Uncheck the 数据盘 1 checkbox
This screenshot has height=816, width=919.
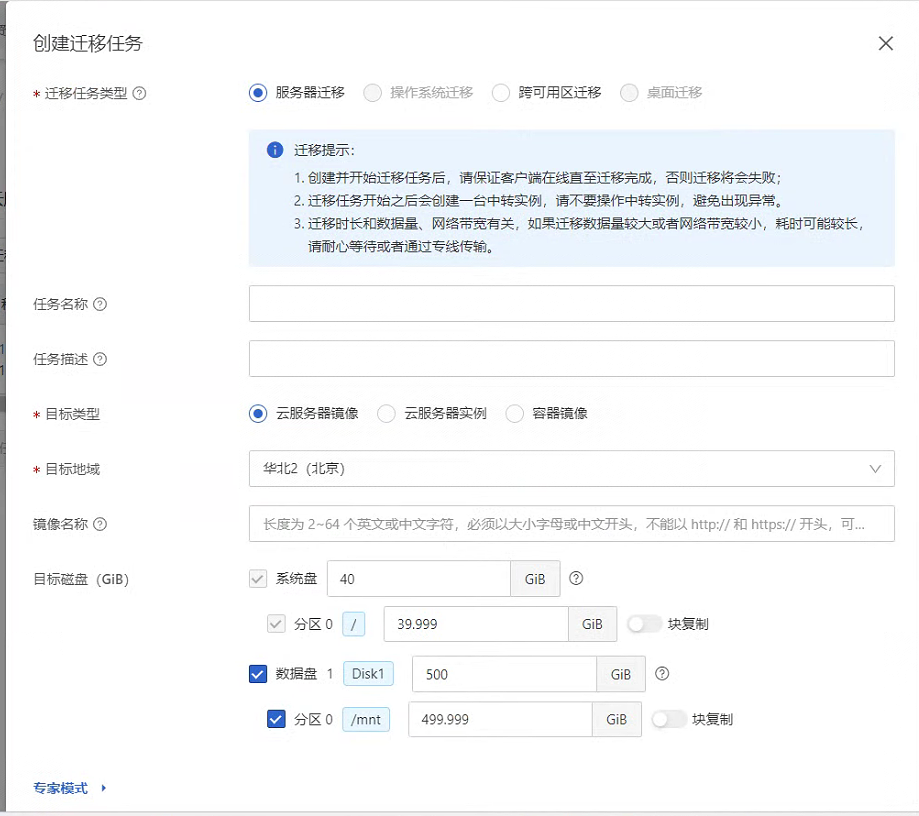pos(258,674)
